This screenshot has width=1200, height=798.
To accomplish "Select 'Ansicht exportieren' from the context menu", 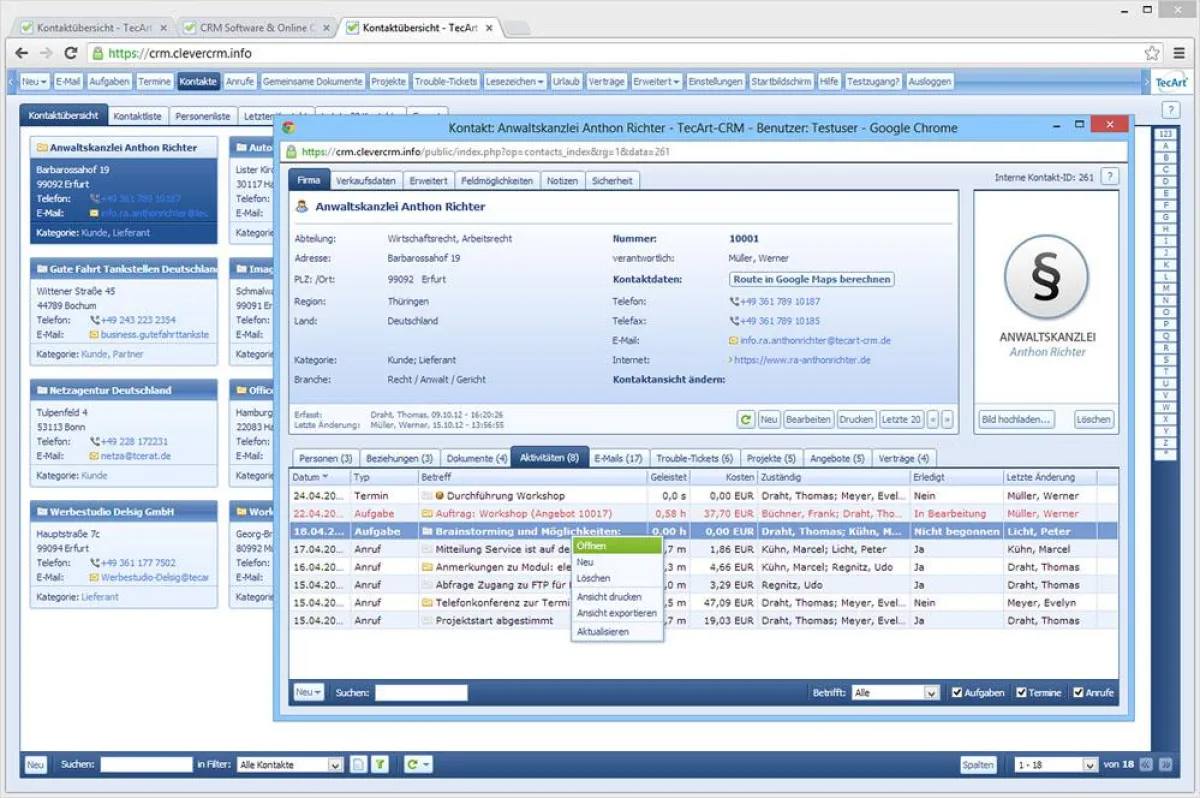I will click(616, 613).
